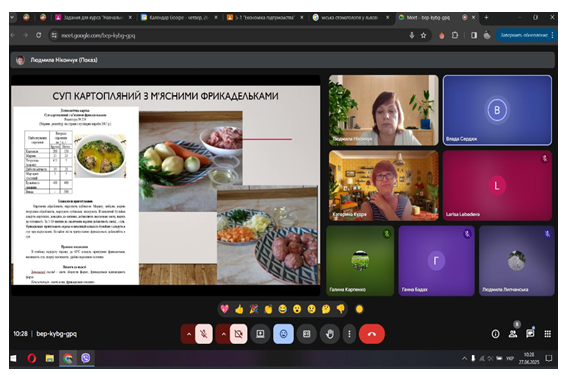The width and height of the screenshot is (565, 375).
Task: Open meeting details info icon
Action: tap(495, 334)
